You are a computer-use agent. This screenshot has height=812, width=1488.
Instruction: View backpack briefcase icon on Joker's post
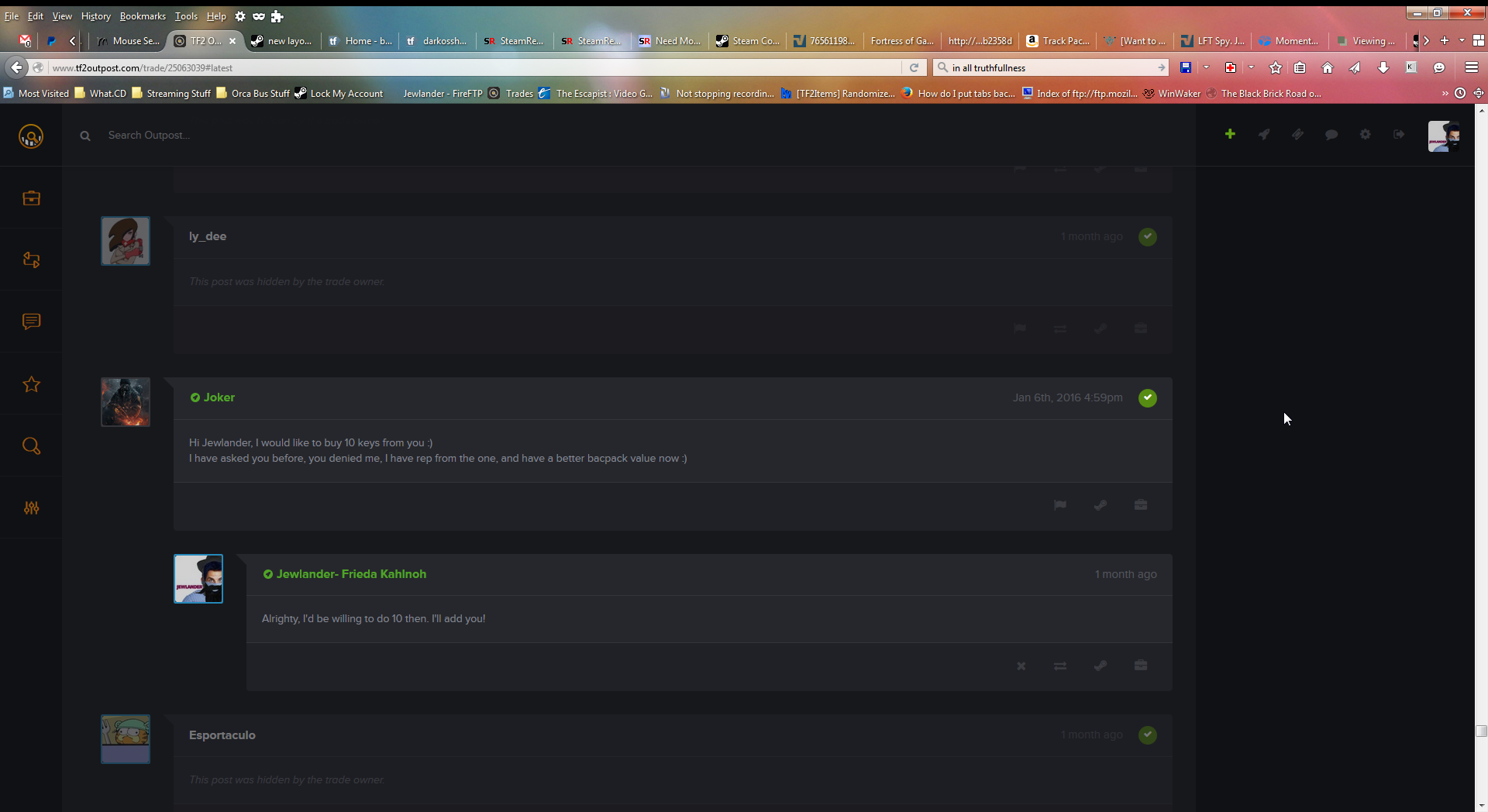1141,505
